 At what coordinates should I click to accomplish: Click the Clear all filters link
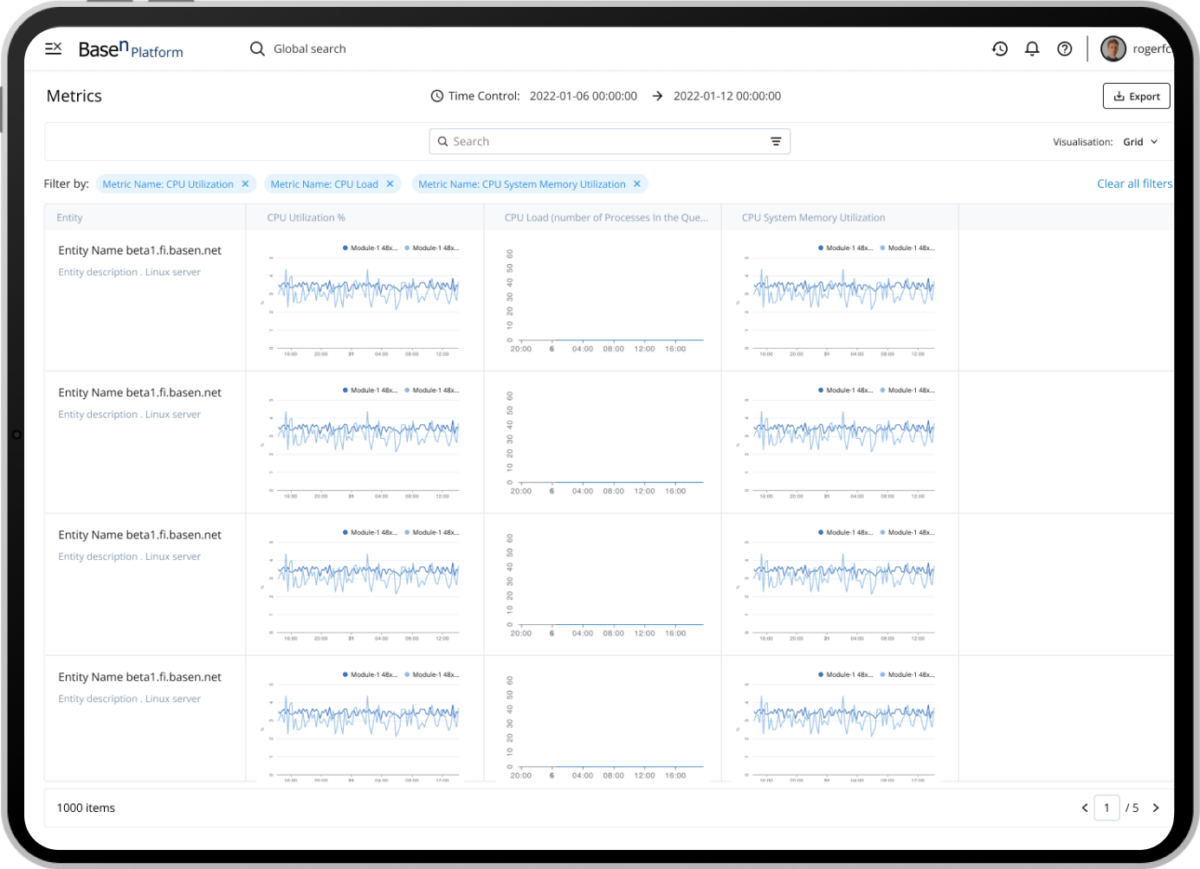coord(1134,184)
